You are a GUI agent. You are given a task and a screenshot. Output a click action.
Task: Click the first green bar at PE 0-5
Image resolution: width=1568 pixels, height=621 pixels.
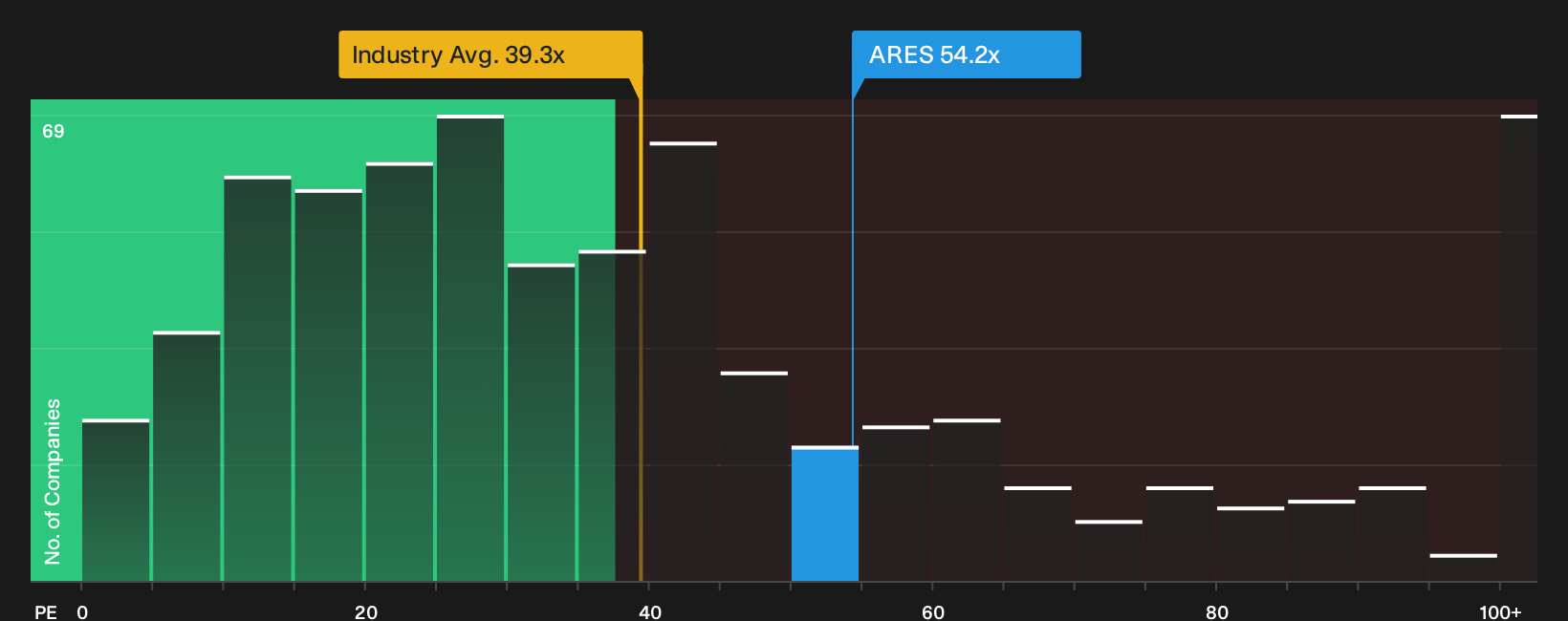click(x=116, y=501)
